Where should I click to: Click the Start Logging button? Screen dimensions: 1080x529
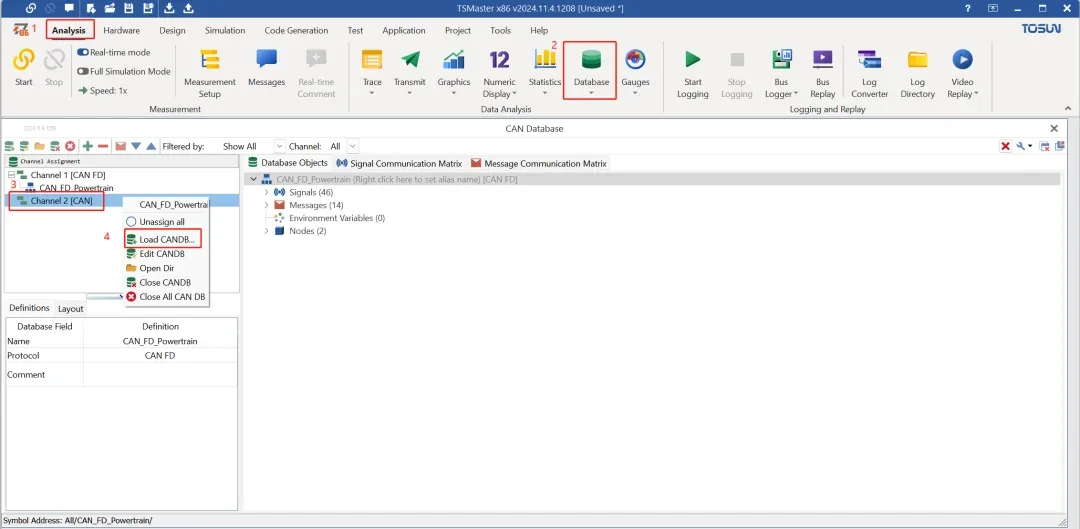[x=692, y=74]
